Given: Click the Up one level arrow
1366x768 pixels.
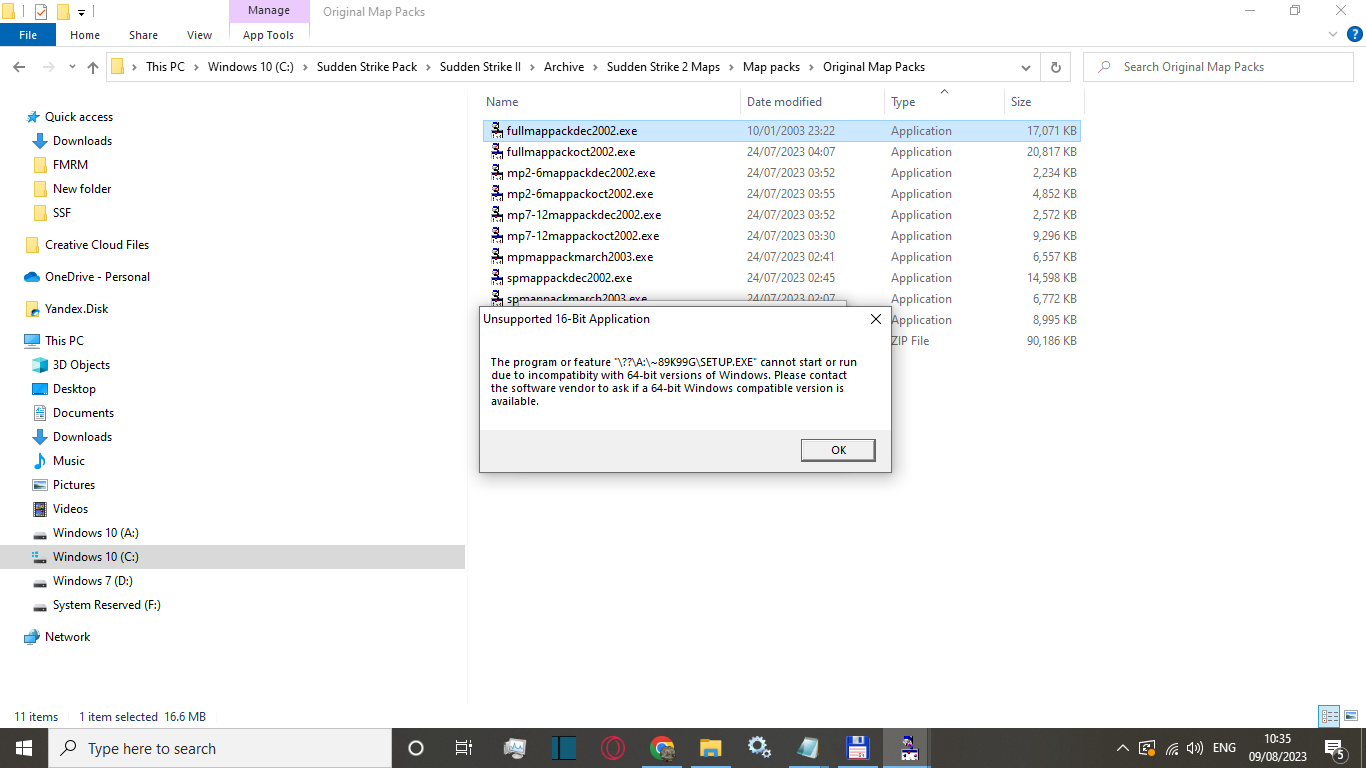Looking at the screenshot, I should click(93, 67).
